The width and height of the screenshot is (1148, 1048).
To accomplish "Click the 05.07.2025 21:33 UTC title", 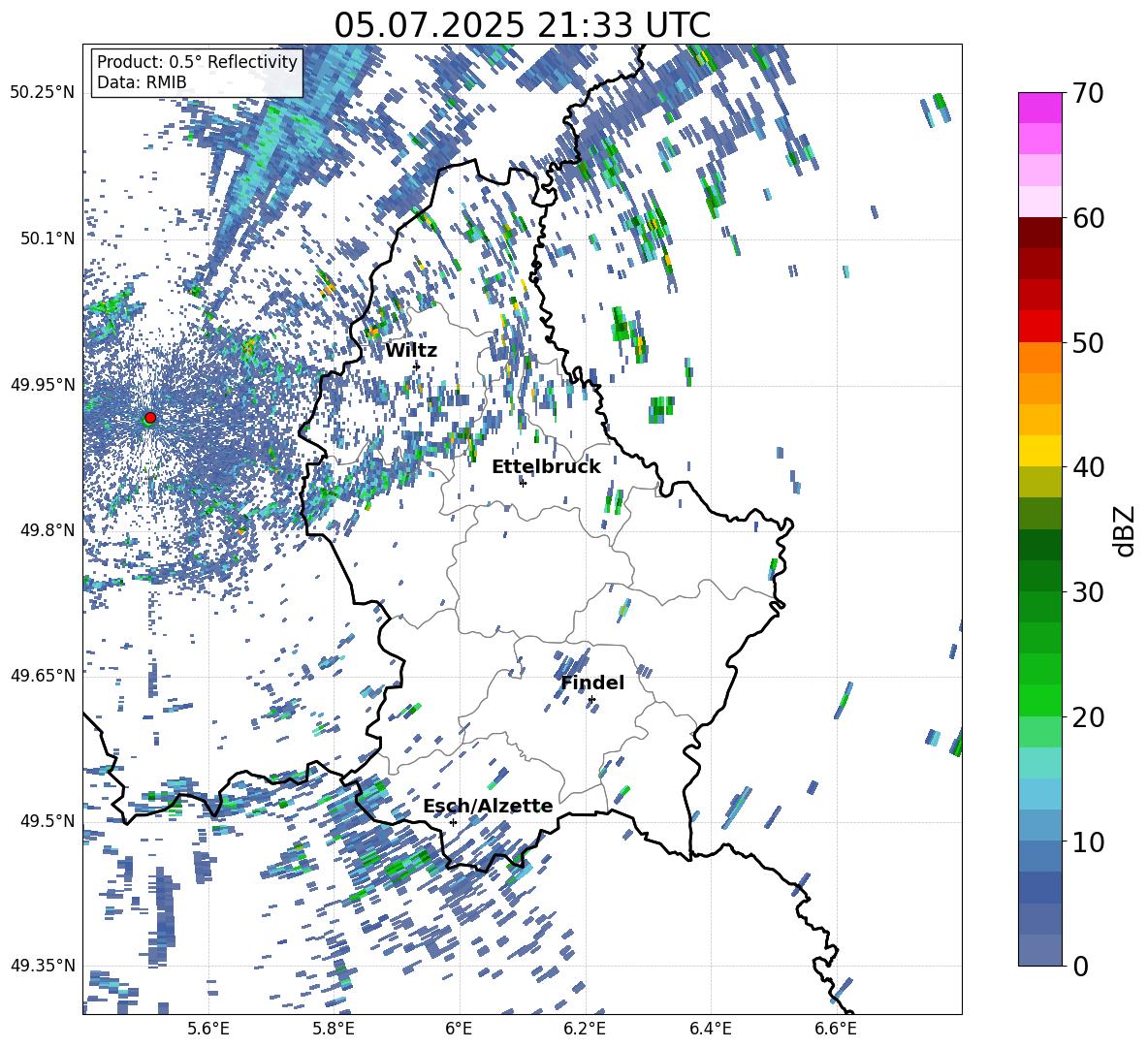I will [522, 25].
